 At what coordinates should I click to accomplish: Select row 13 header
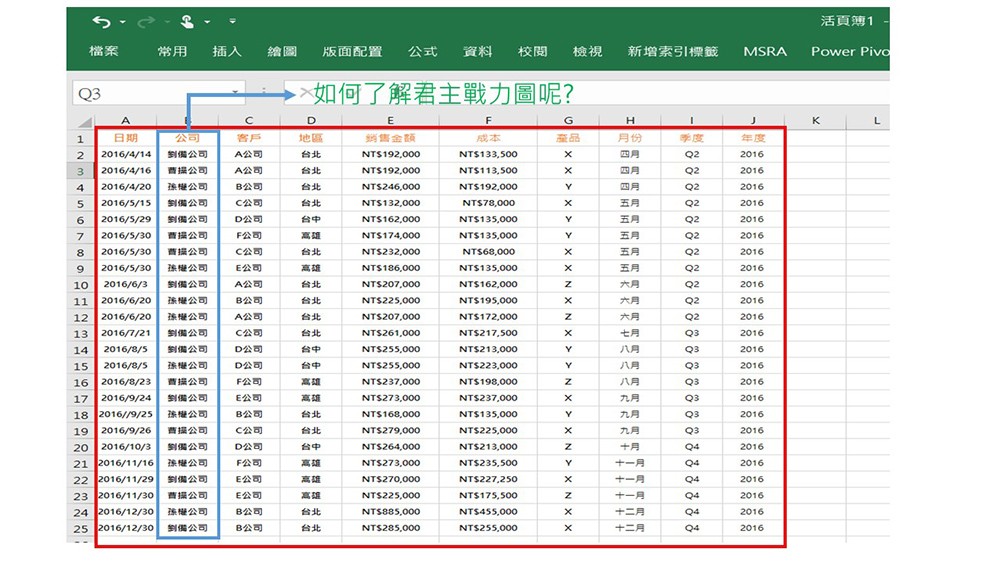(80, 333)
